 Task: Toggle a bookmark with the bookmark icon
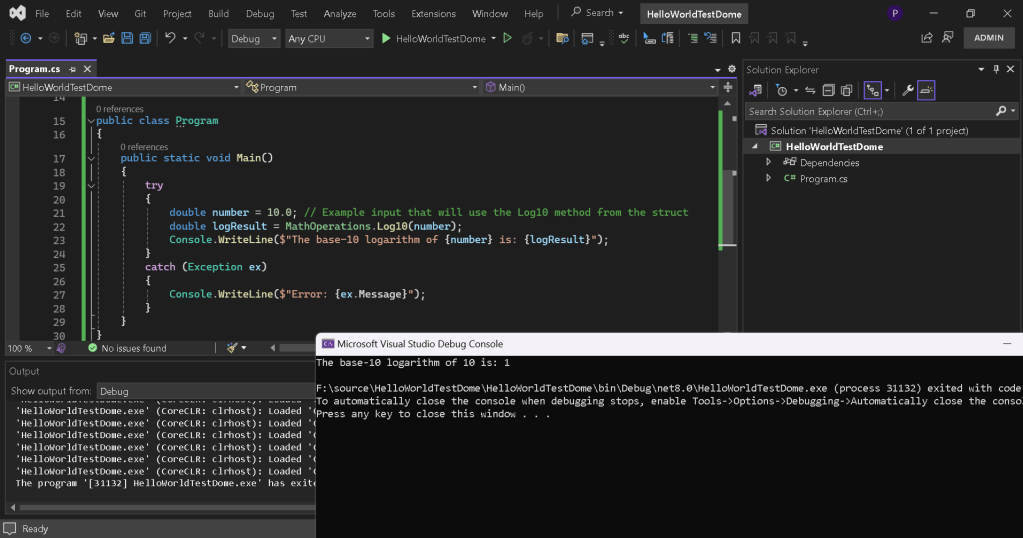[736, 38]
